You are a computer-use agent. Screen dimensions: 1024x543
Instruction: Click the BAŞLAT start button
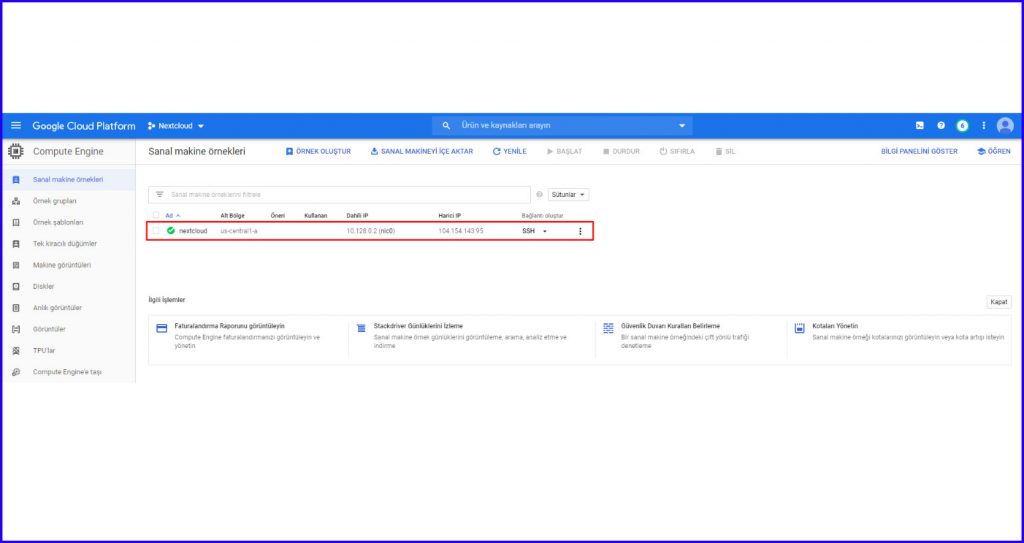pyautogui.click(x=564, y=152)
